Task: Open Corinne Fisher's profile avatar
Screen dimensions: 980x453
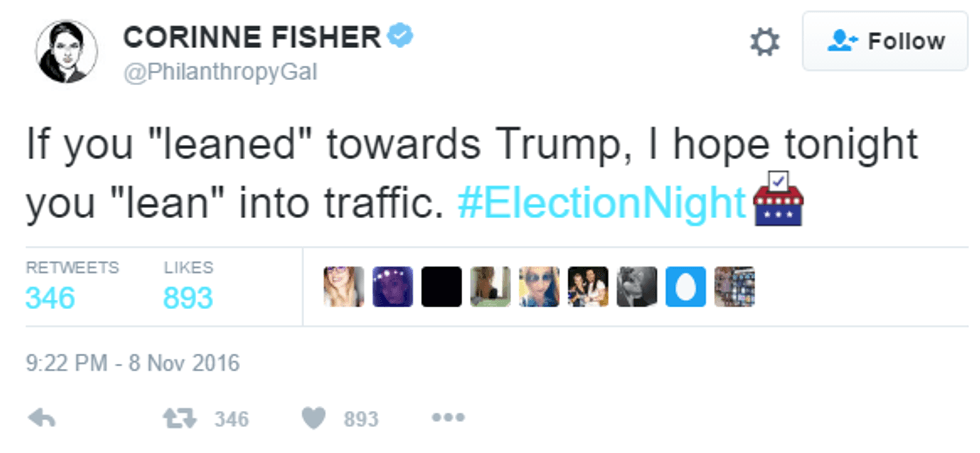Action: 67,51
